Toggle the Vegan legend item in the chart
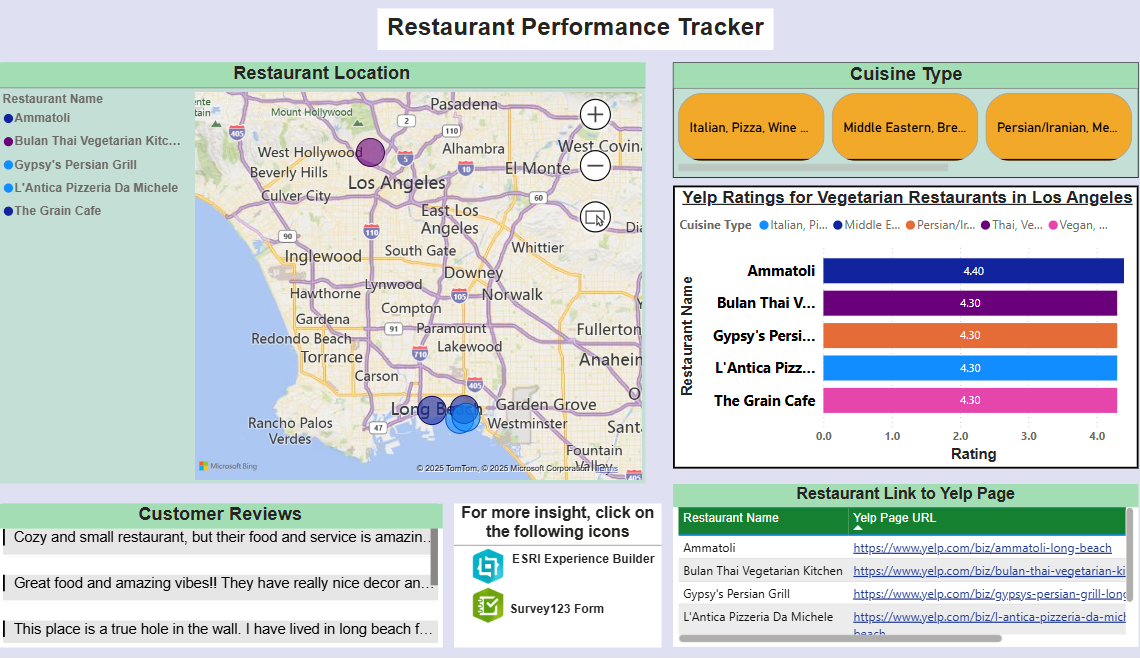Screen dimensions: 1140x658 coord(1079,225)
